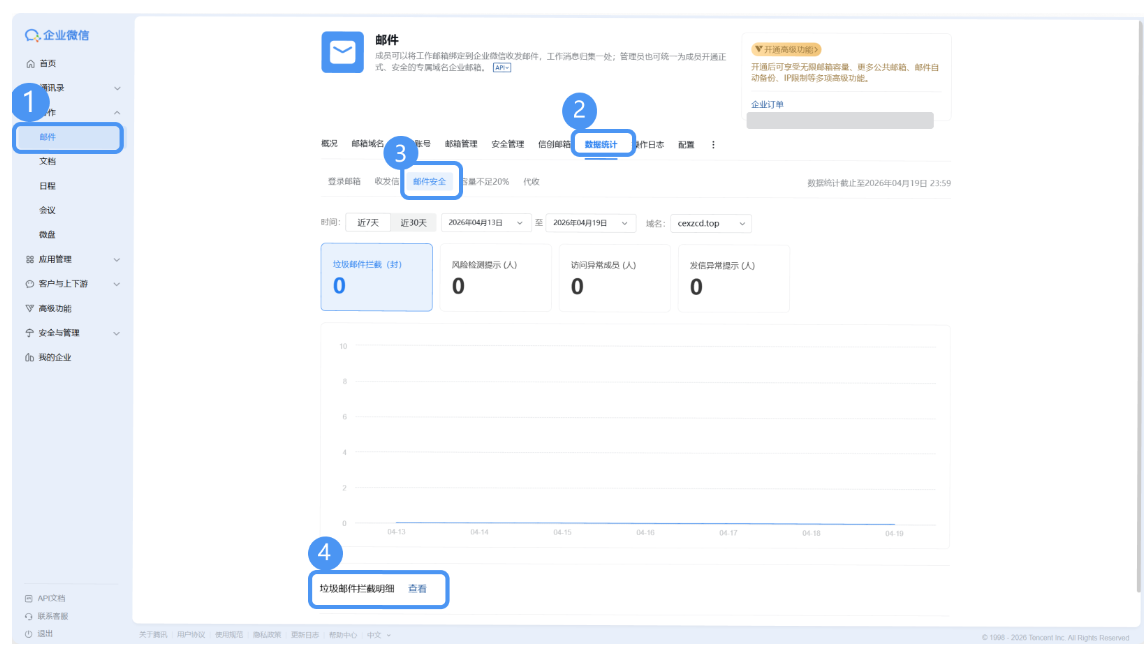Open 日程 in the sidebar

47,186
